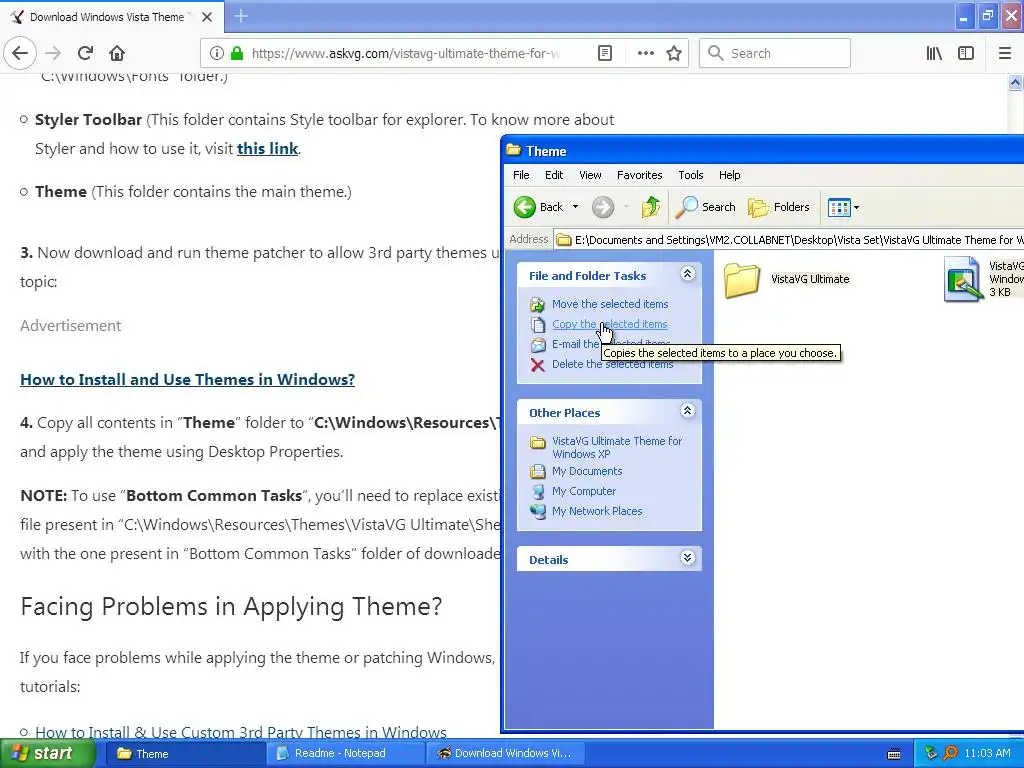This screenshot has width=1024, height=768.
Task: Click Move the selected items
Action: tap(610, 304)
